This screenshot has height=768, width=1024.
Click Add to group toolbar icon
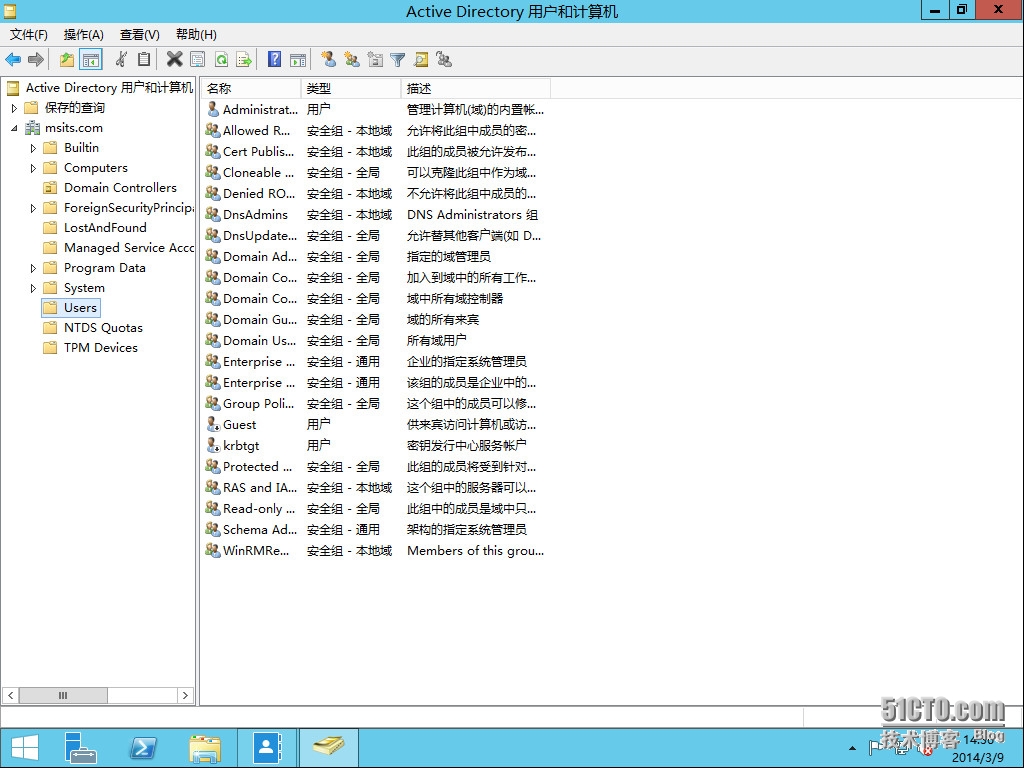(444, 60)
